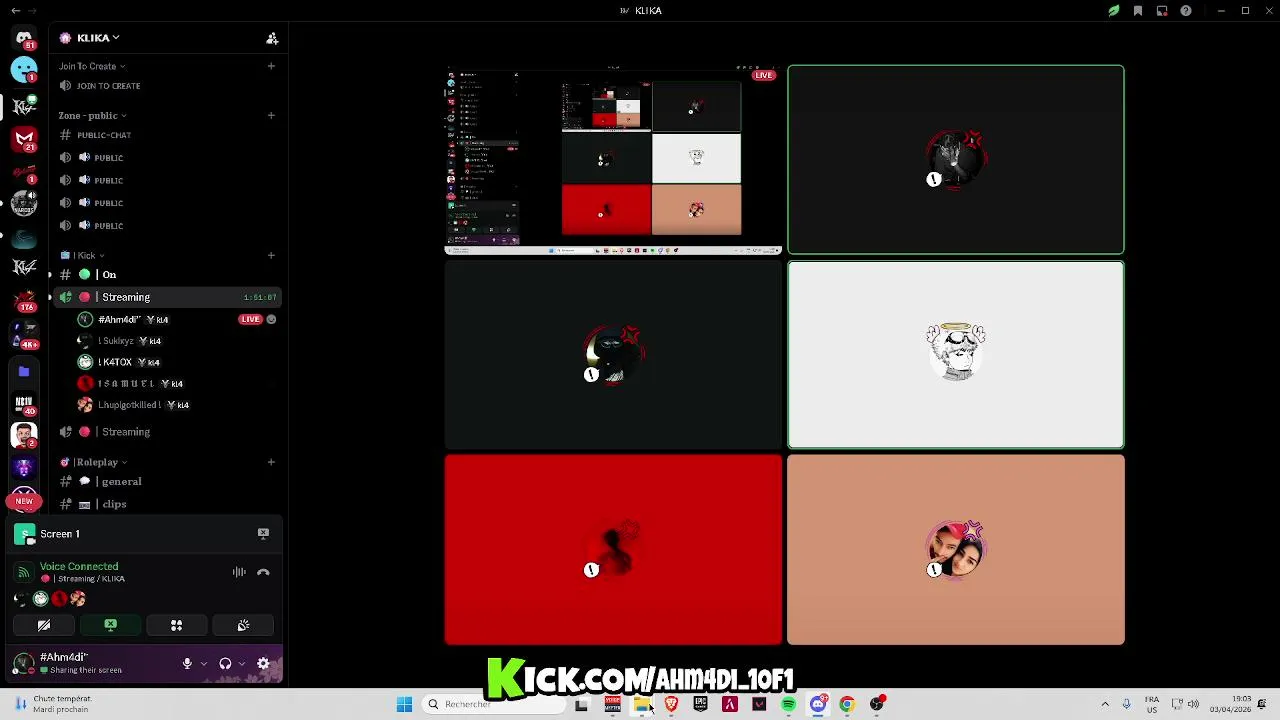Viewport: 1280px width, 720px height.
Task: Add channel to Roleplay category
Action: coord(271,462)
